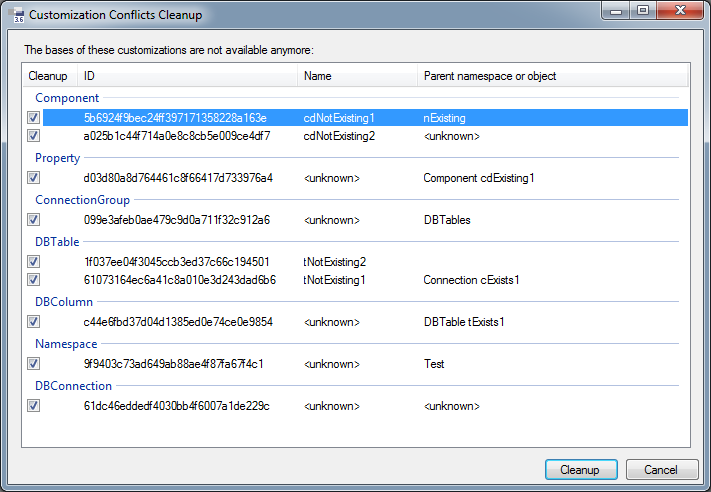711x492 pixels.
Task: Click parent cell DBTable tExists1
Action: pyautogui.click(x=464, y=322)
